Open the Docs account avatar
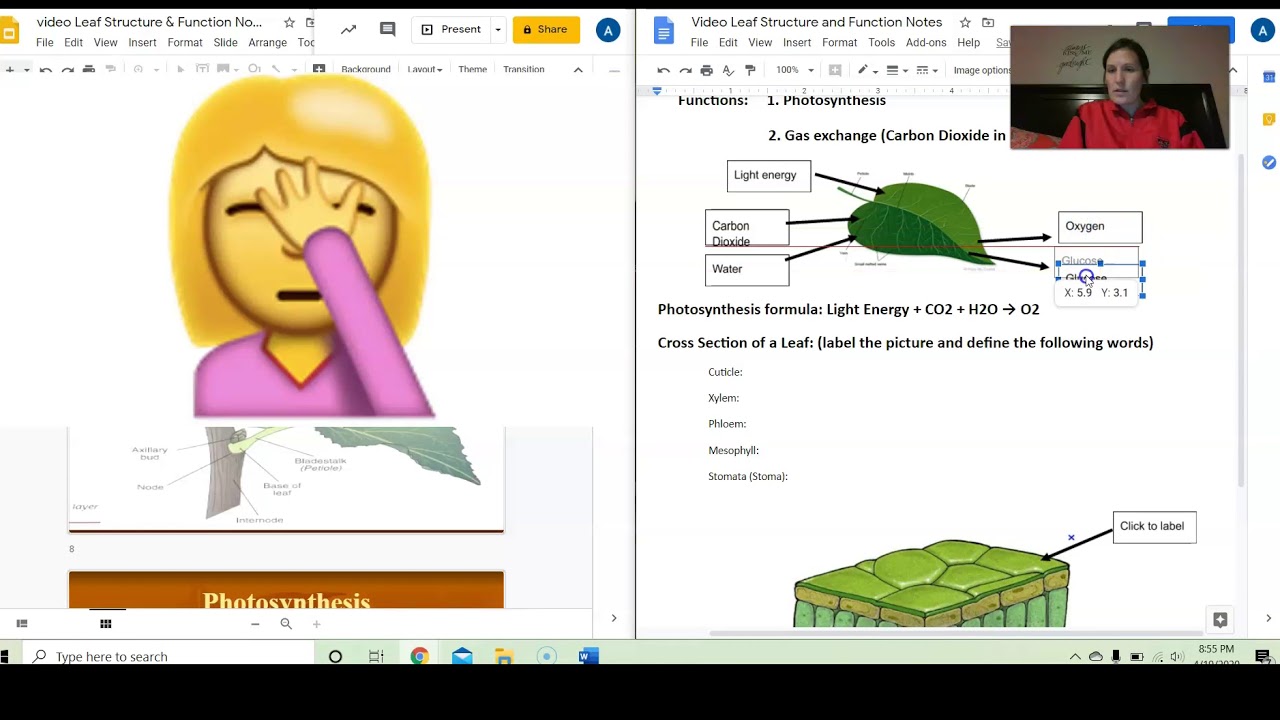This screenshot has height=720, width=1280. click(1262, 31)
